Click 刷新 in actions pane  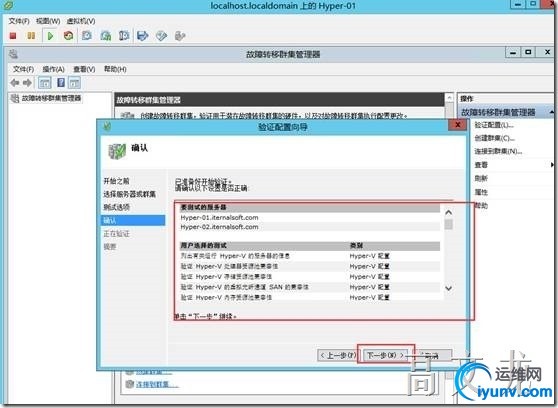481,178
